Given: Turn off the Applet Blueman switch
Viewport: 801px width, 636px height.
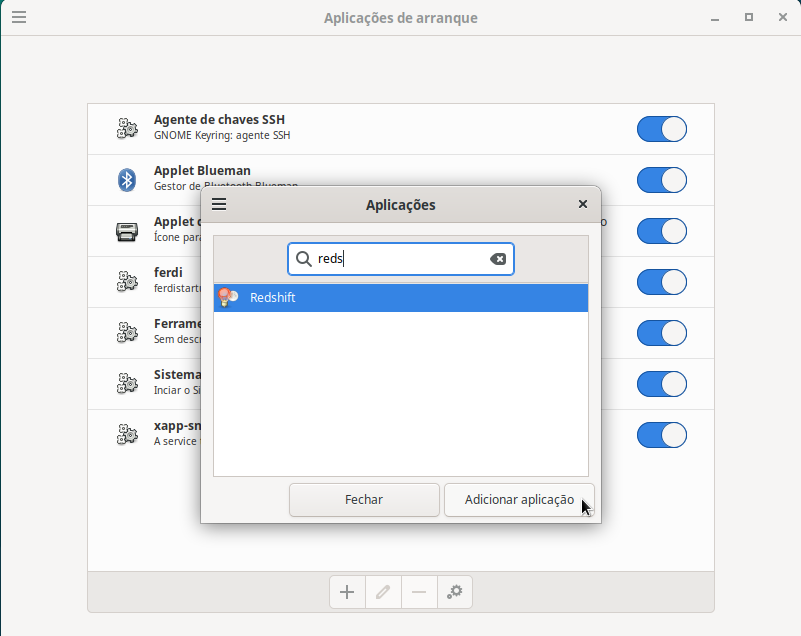Looking at the screenshot, I should point(661,180).
